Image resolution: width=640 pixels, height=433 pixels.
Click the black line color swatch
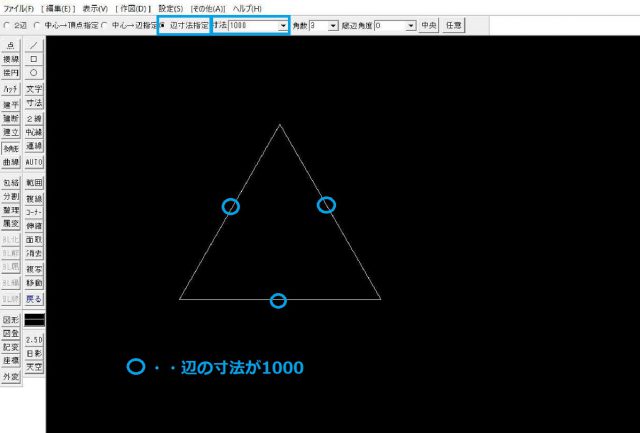click(x=34, y=319)
